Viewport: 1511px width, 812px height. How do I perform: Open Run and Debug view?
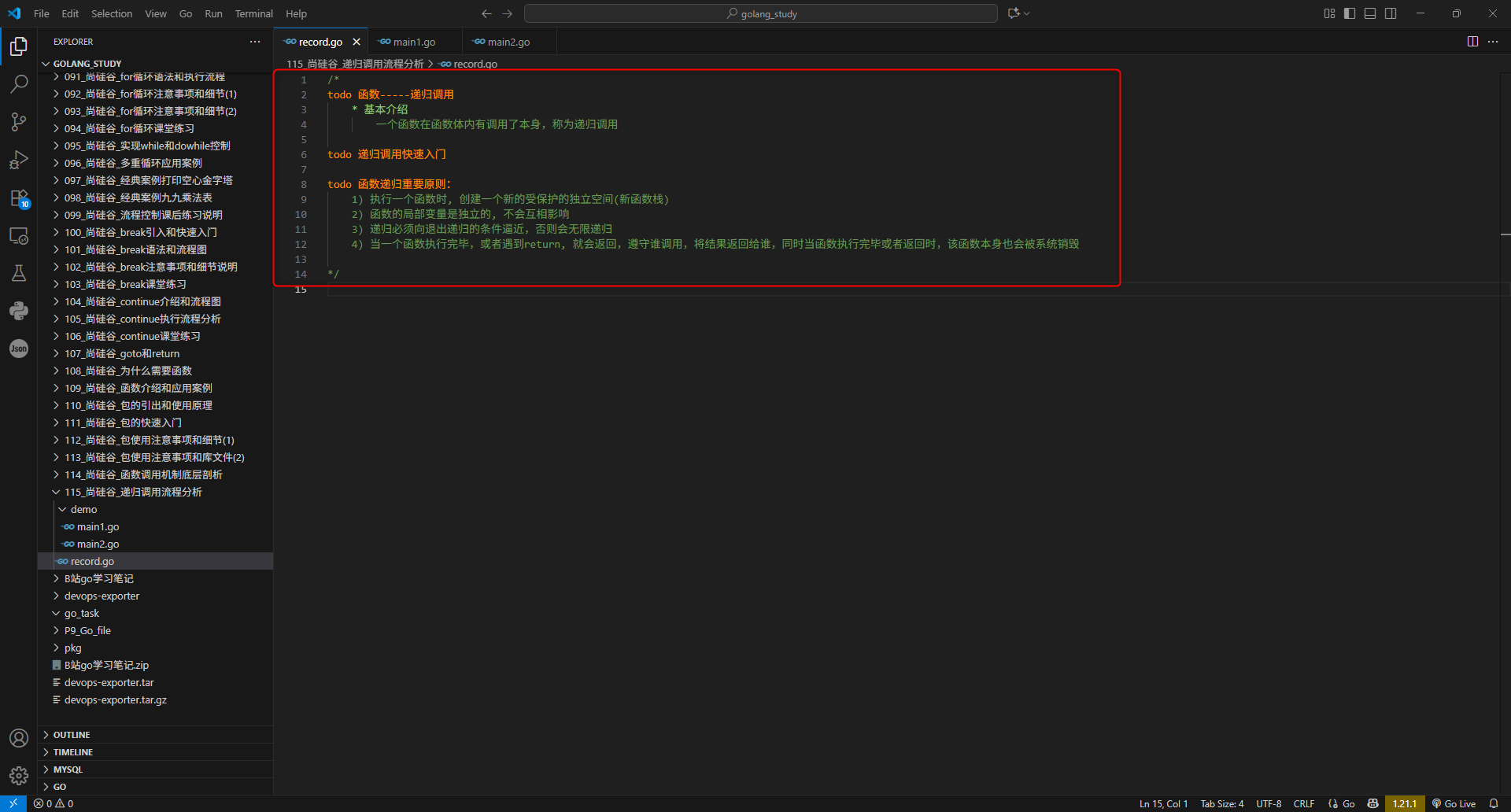point(19,160)
